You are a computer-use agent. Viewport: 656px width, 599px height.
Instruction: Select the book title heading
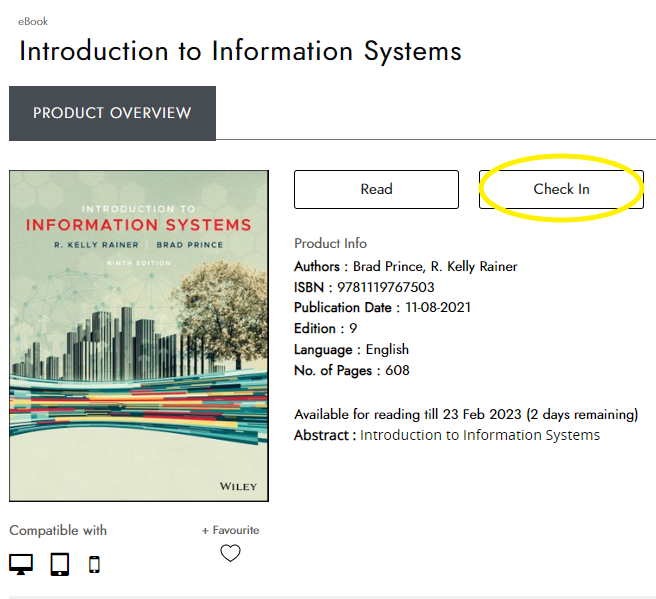coord(240,51)
